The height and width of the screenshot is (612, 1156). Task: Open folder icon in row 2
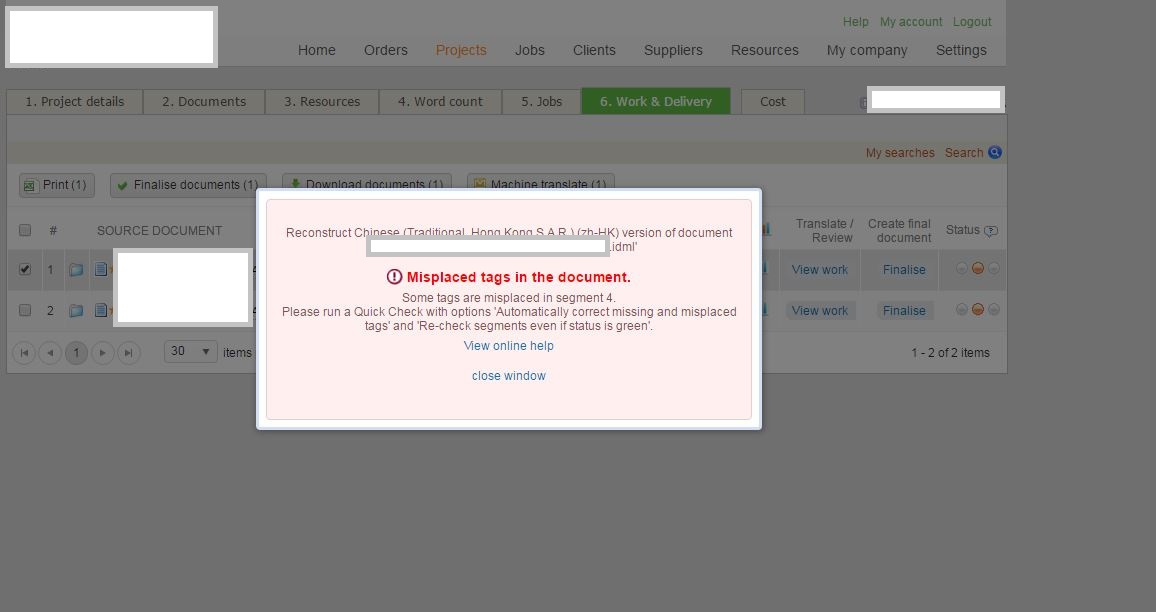[76, 310]
